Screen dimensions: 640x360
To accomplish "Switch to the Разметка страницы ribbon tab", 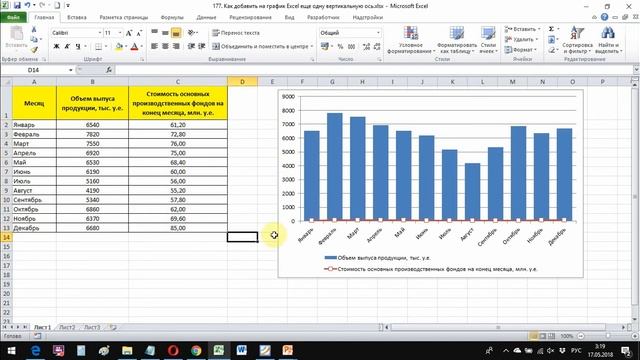I will pos(124,18).
